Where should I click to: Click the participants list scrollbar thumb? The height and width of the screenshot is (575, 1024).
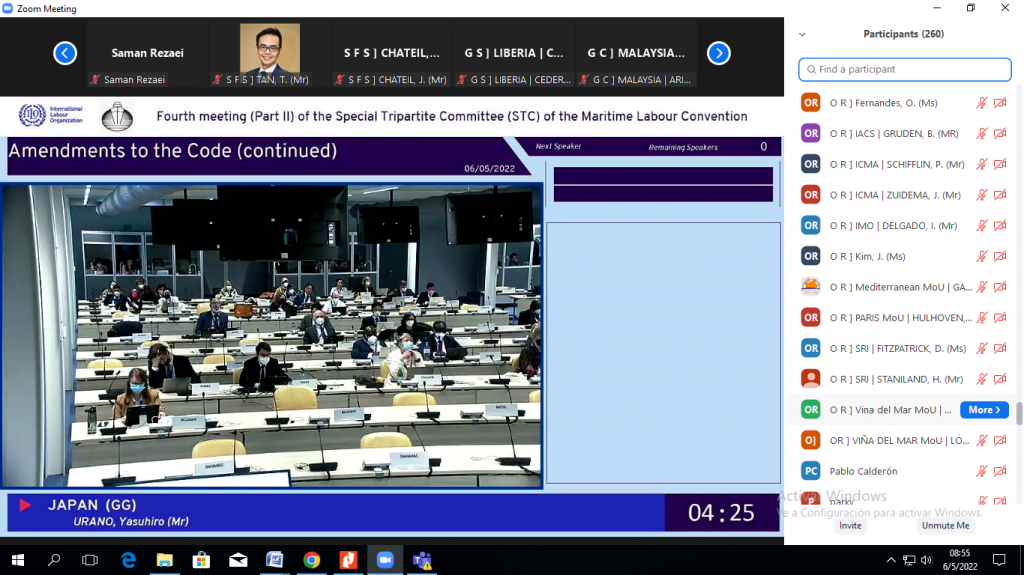pyautogui.click(x=1019, y=413)
